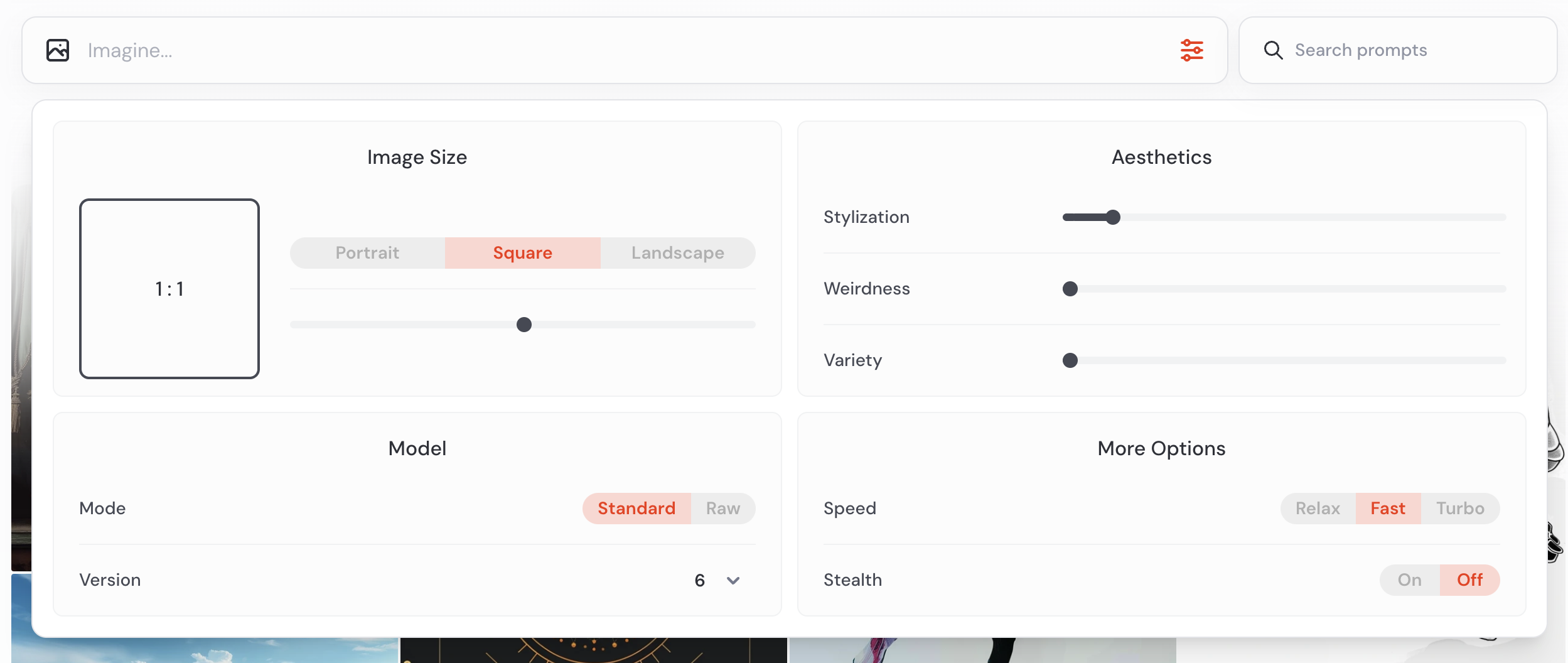The height and width of the screenshot is (663, 1568).
Task: Click the image upload icon in prompt bar
Action: point(58,50)
